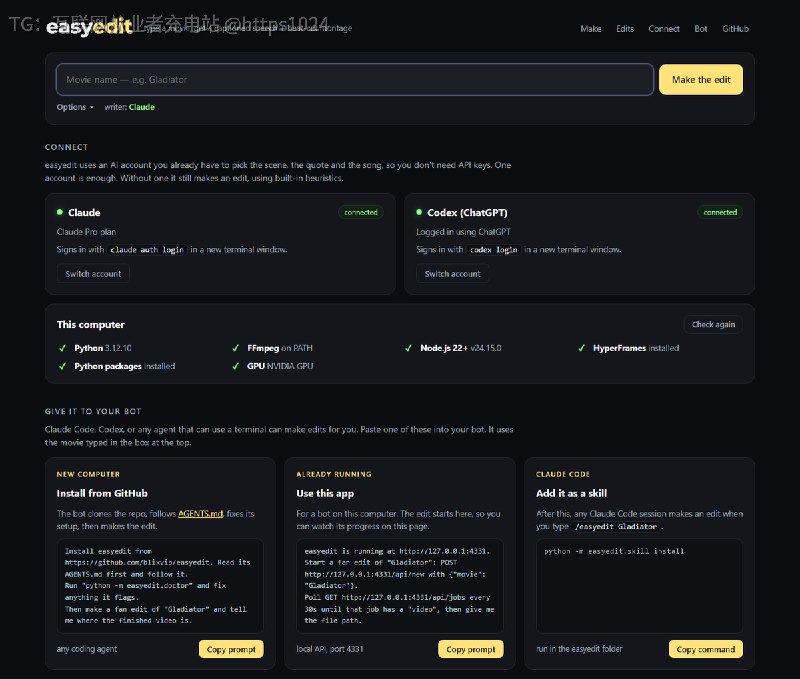Click the Codex green status dot
Image resolution: width=800 pixels, height=679 pixels.
[x=419, y=212]
